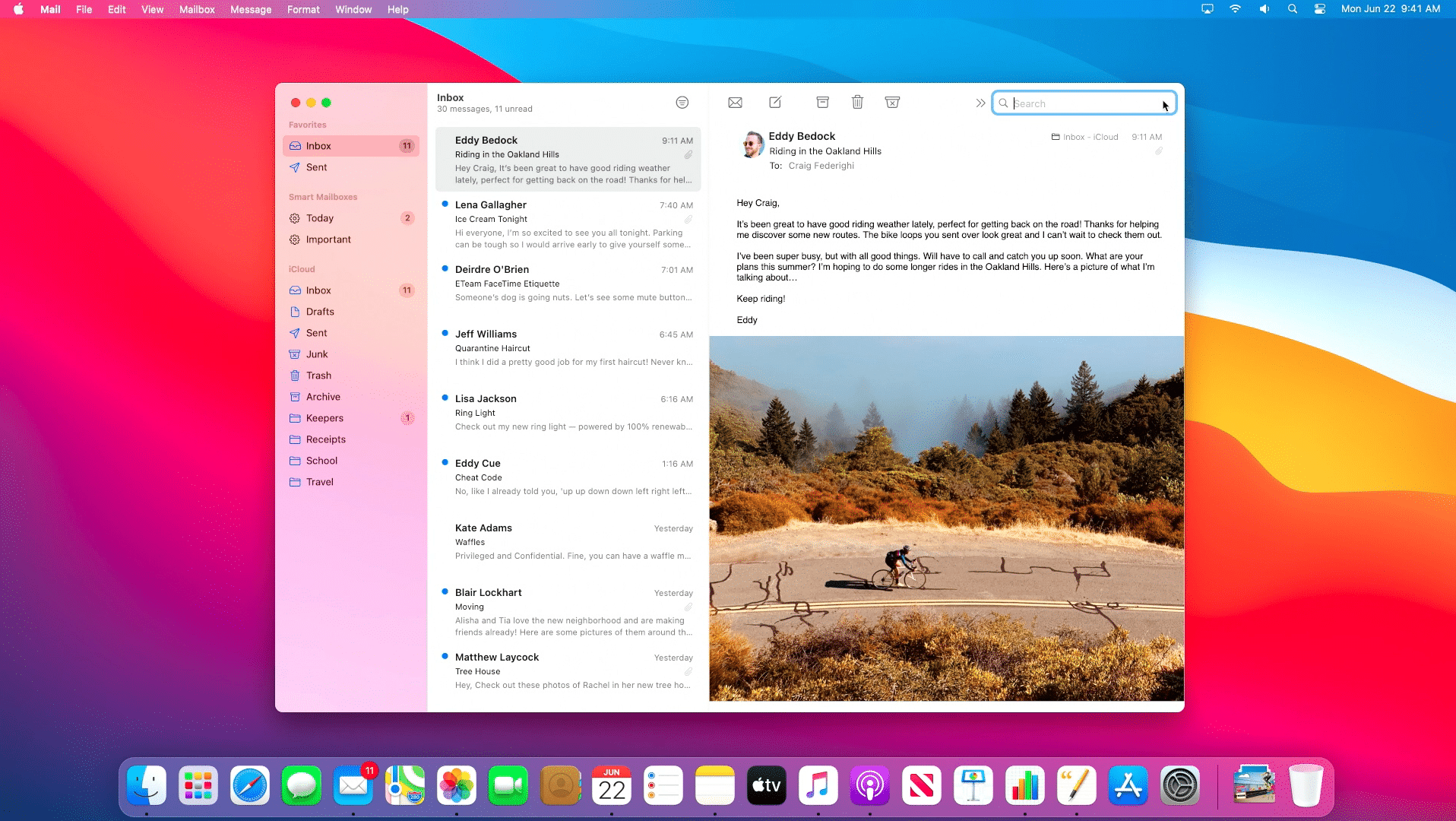Click the Search field
This screenshot has height=821, width=1456.
(x=1085, y=103)
